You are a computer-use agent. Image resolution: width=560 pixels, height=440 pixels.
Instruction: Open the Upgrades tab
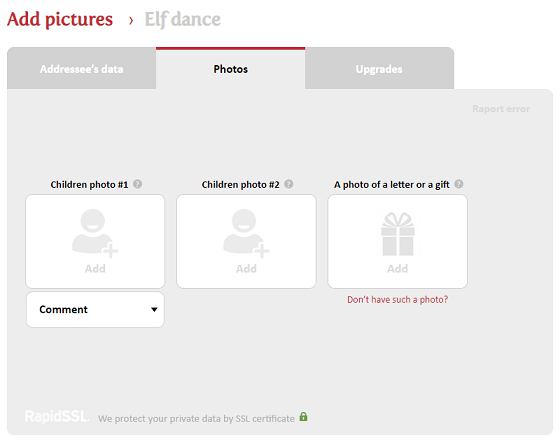pos(379,69)
